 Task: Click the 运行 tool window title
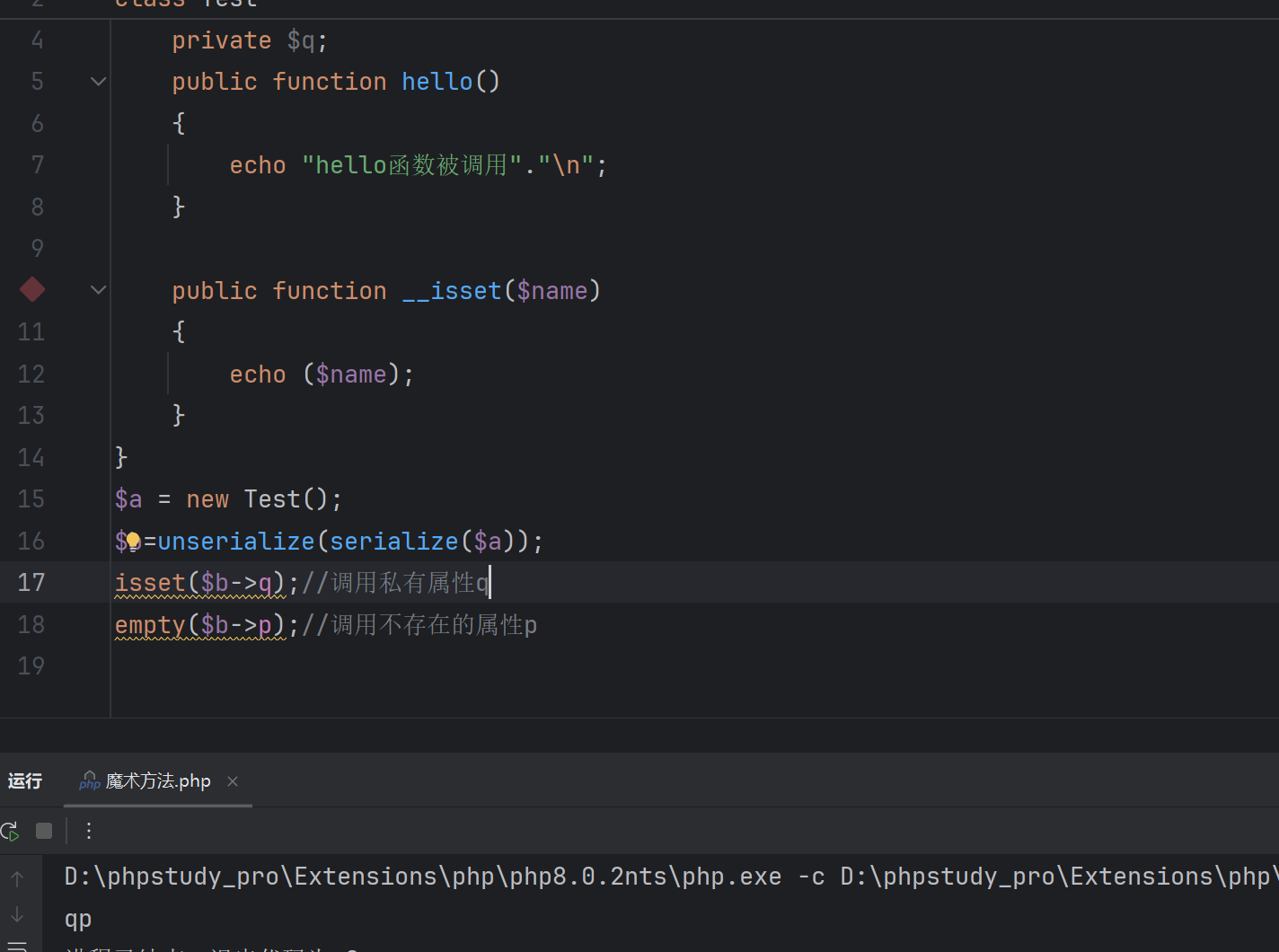pyautogui.click(x=25, y=781)
